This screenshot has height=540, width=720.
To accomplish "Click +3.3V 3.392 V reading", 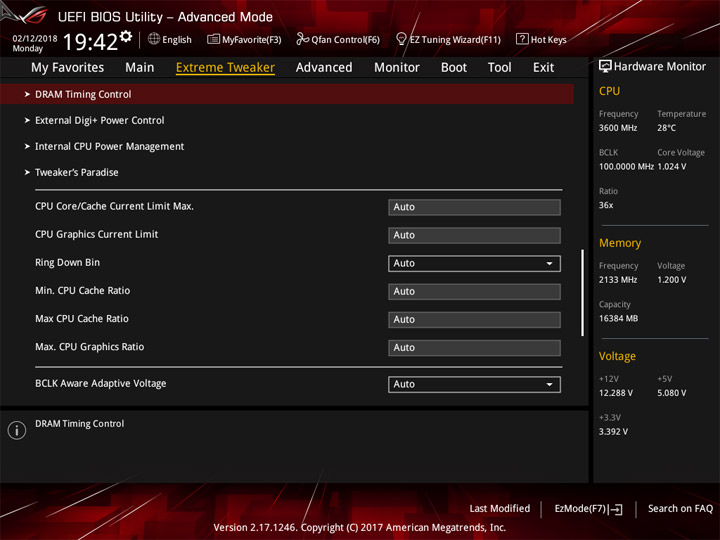I will [x=613, y=432].
